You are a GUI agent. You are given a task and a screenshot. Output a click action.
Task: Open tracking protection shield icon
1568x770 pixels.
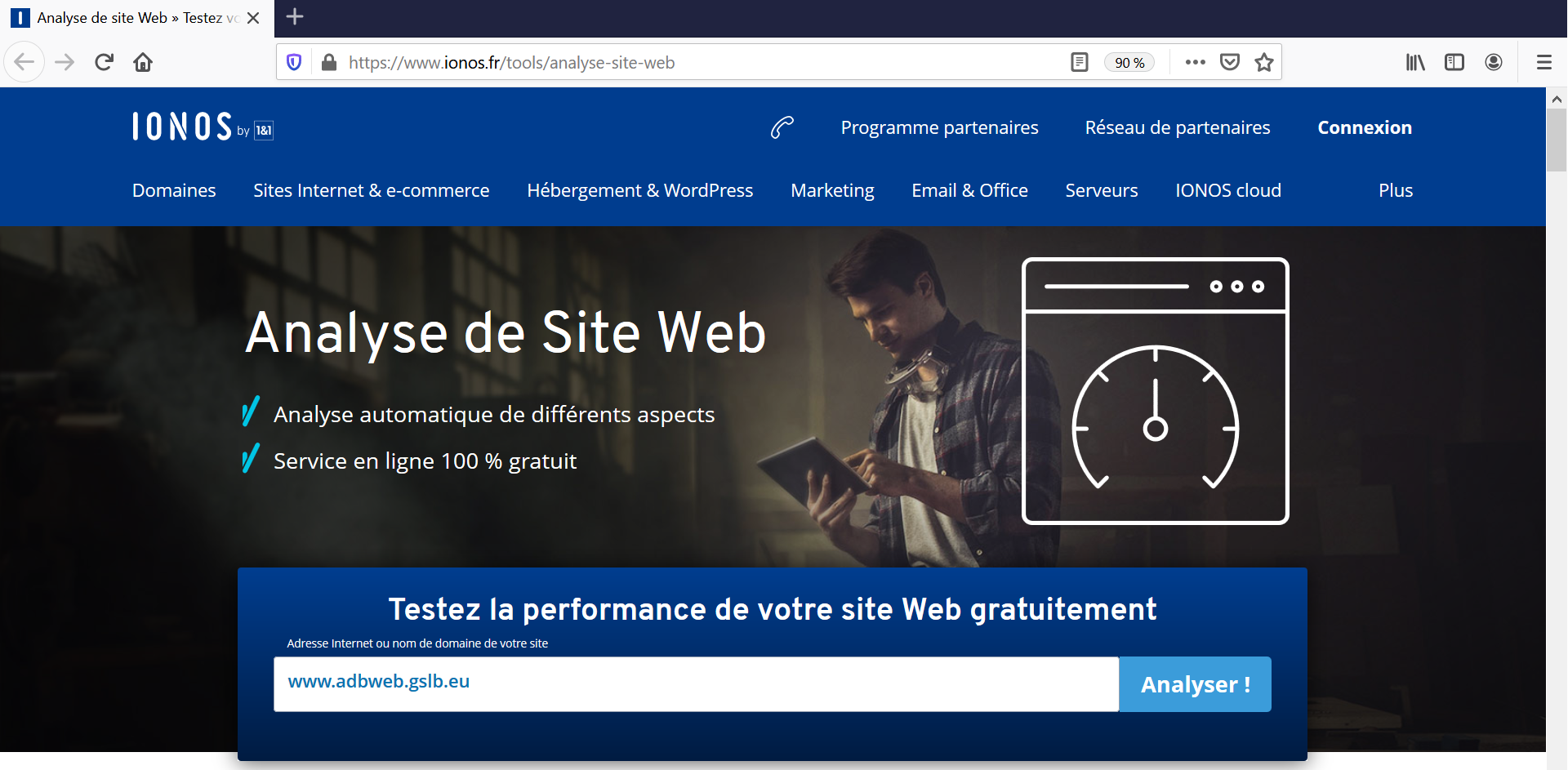[294, 62]
